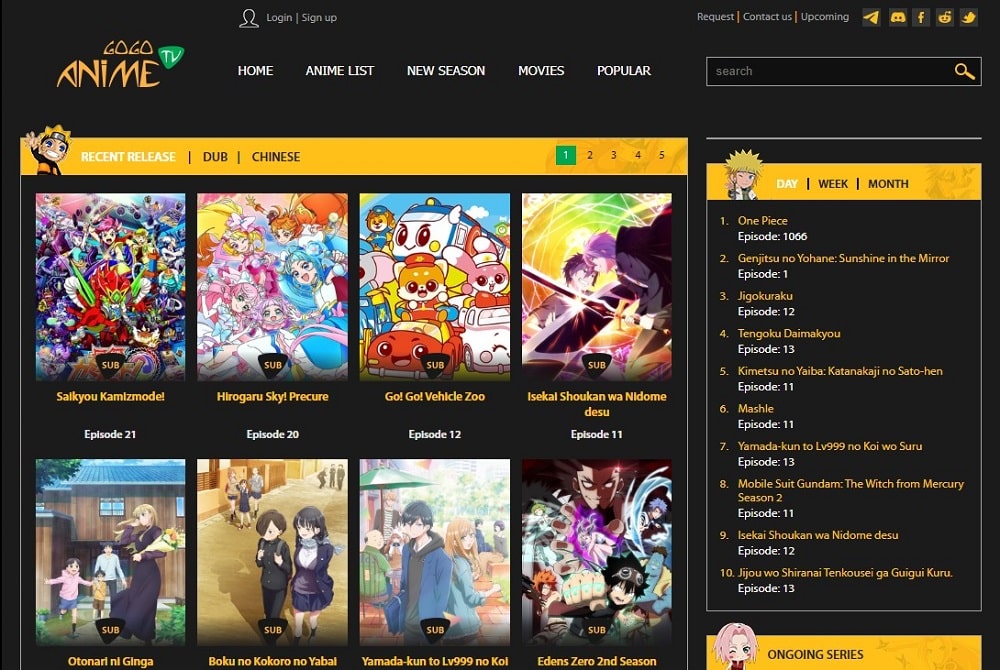Viewport: 1000px width, 670px height.
Task: Go to pagination page 4
Action: click(638, 155)
